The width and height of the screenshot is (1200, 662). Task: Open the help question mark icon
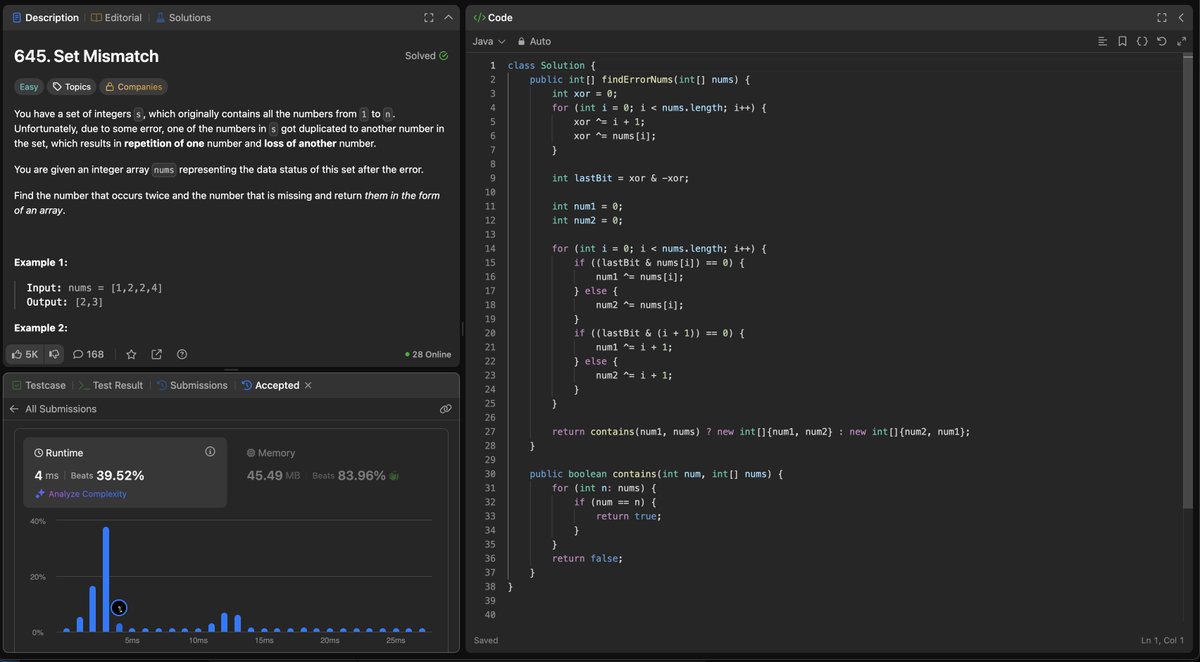click(181, 354)
